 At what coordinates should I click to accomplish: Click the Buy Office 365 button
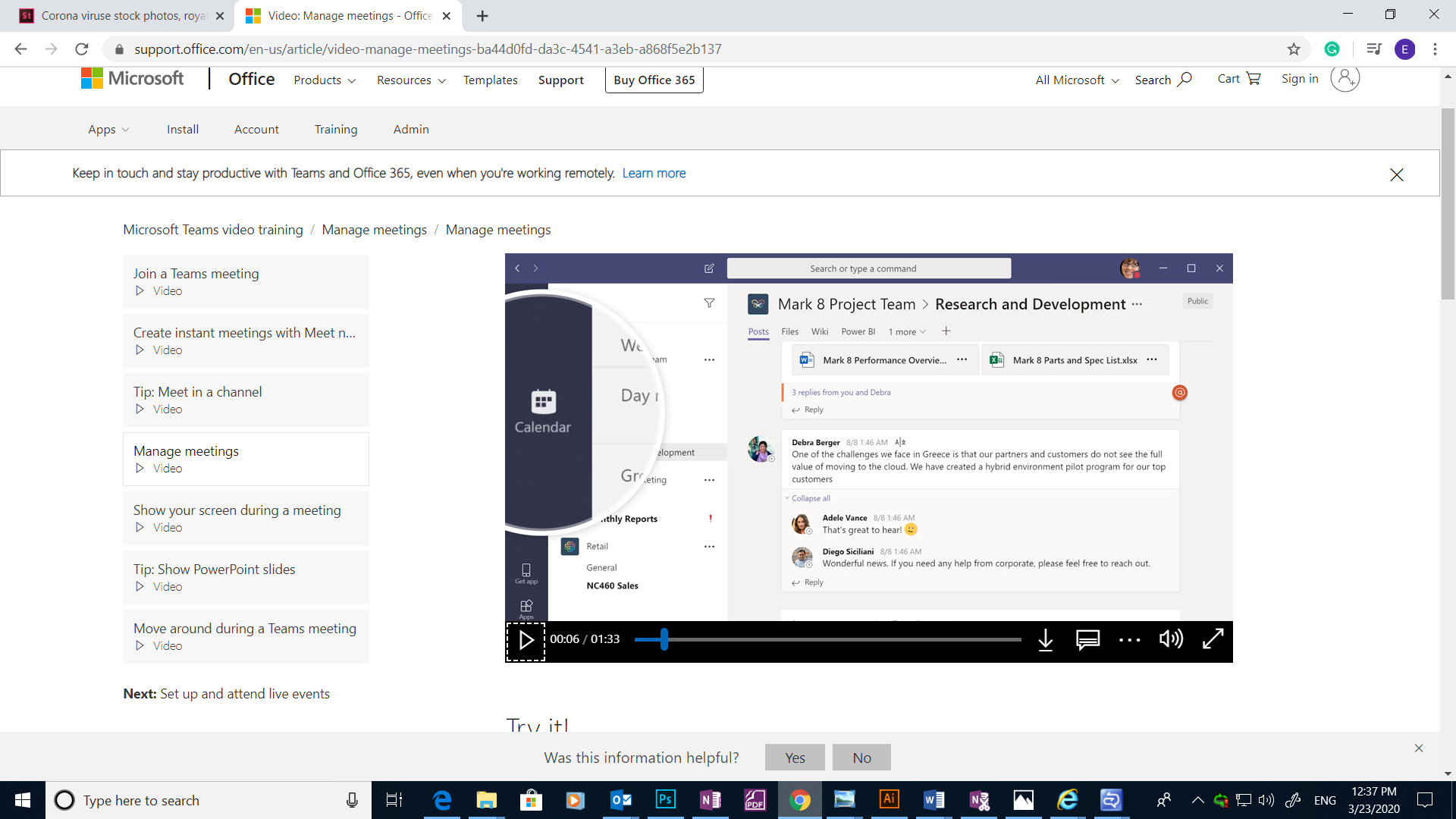[x=654, y=80]
